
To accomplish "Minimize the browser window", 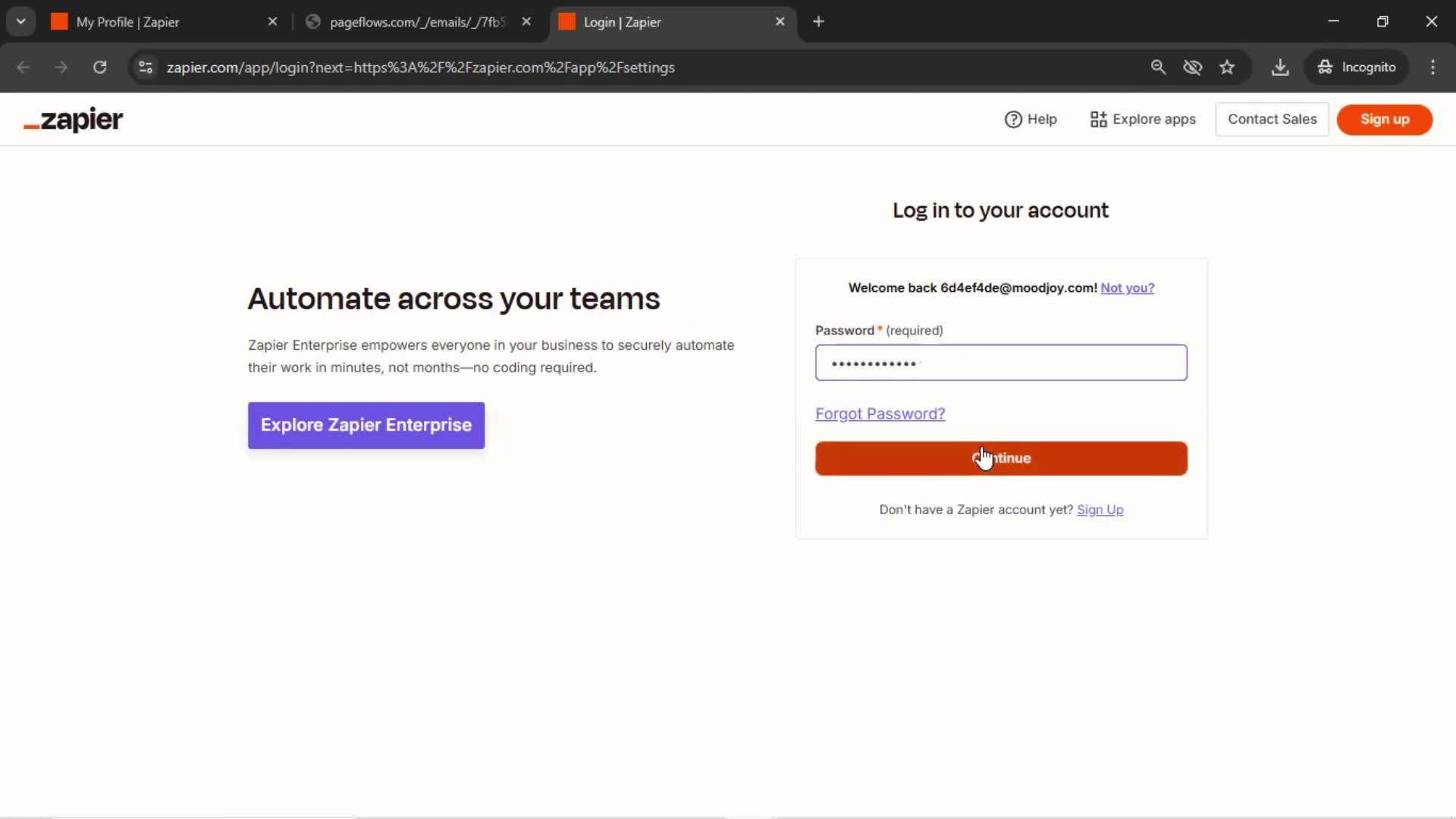I will [x=1333, y=21].
